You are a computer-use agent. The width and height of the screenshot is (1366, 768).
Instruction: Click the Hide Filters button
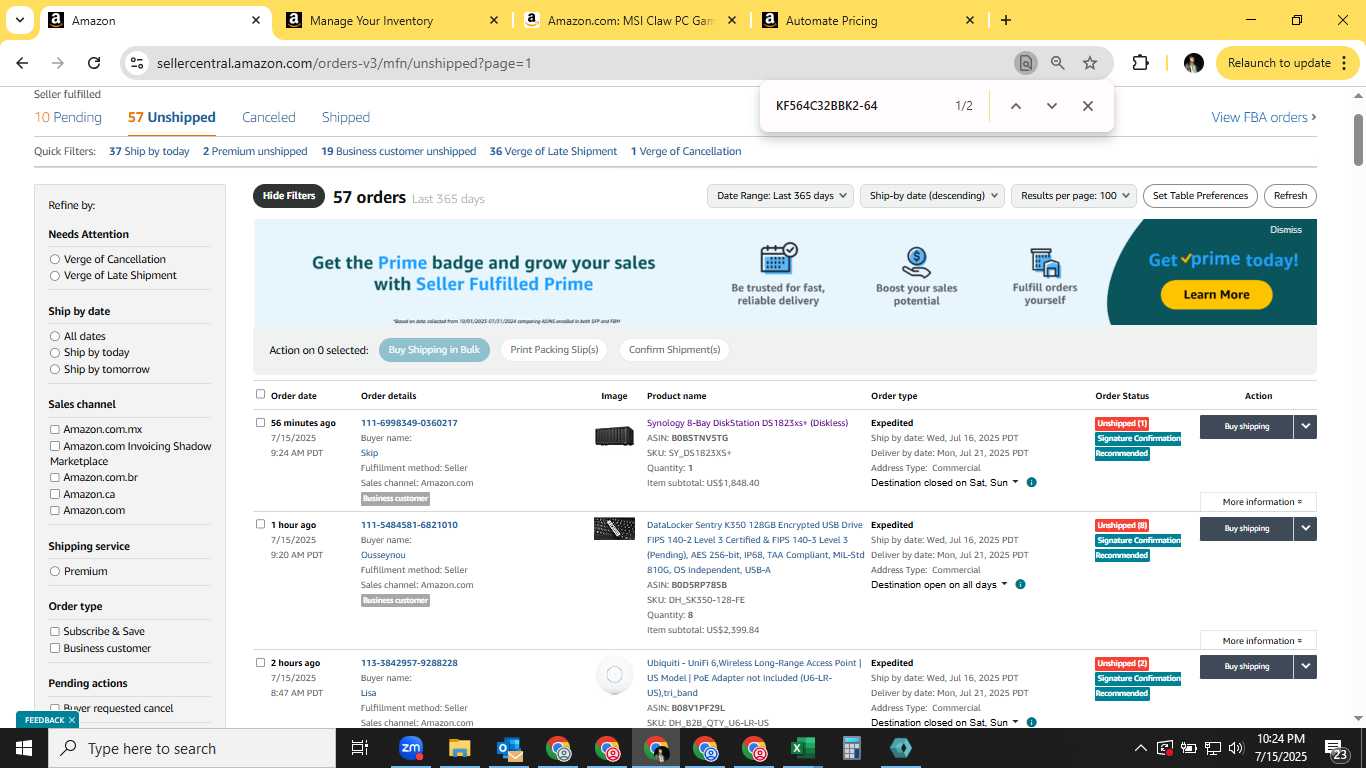[289, 196]
